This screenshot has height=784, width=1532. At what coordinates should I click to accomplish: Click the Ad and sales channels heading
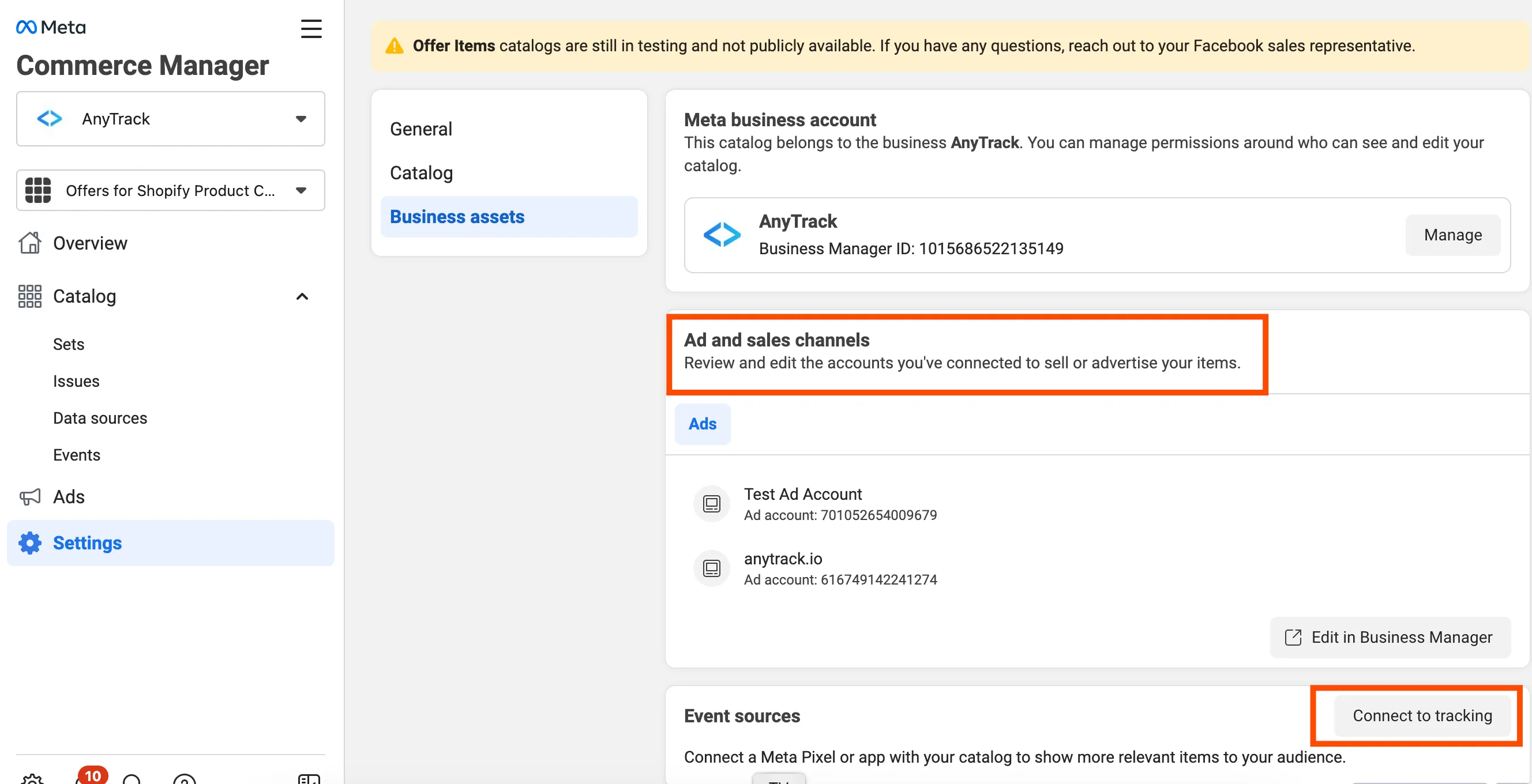click(x=777, y=340)
